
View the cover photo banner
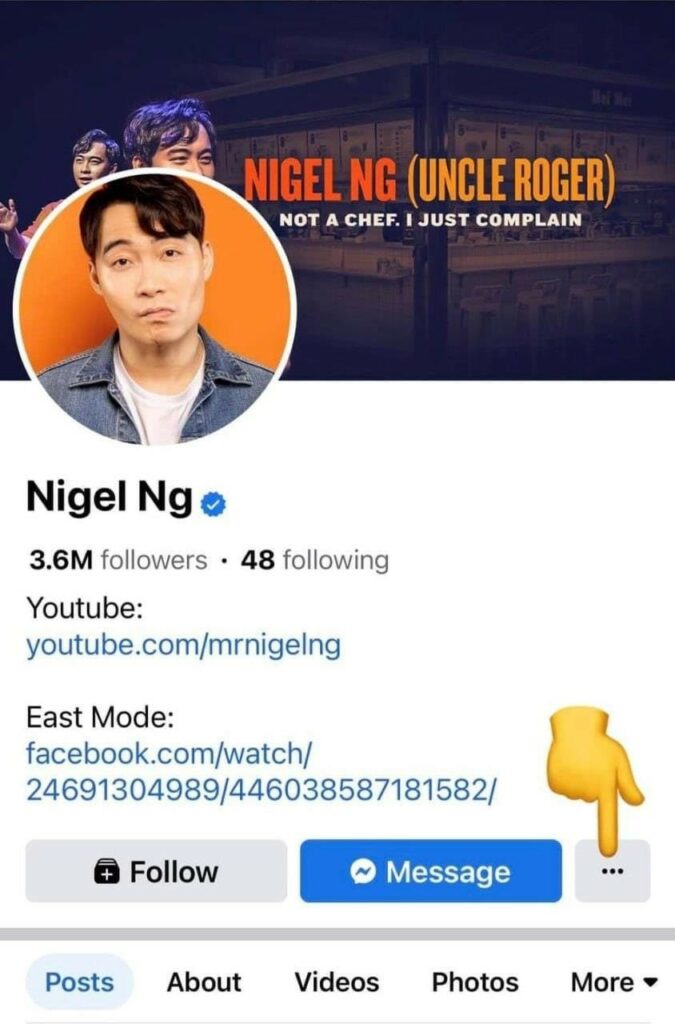[x=338, y=189]
